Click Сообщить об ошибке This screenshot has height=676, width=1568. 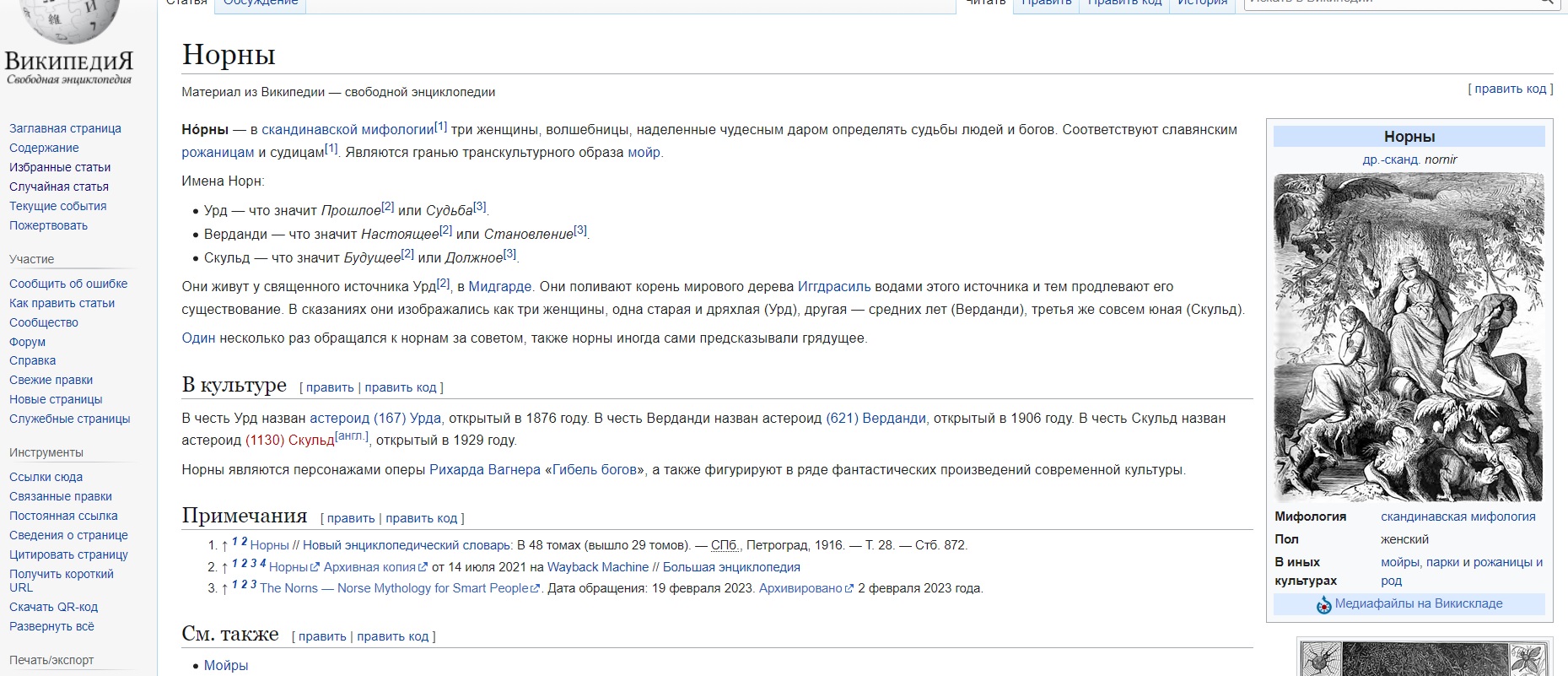[68, 284]
